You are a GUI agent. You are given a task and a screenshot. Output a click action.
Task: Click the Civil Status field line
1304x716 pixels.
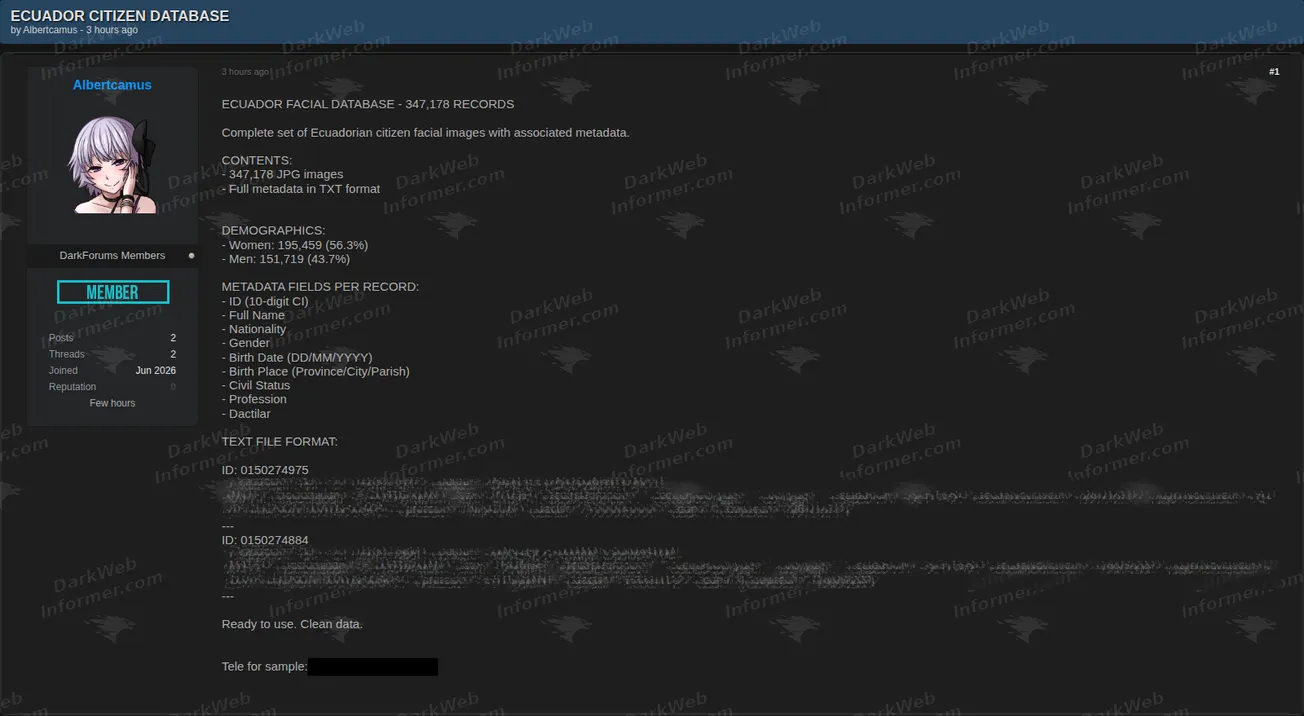256,385
